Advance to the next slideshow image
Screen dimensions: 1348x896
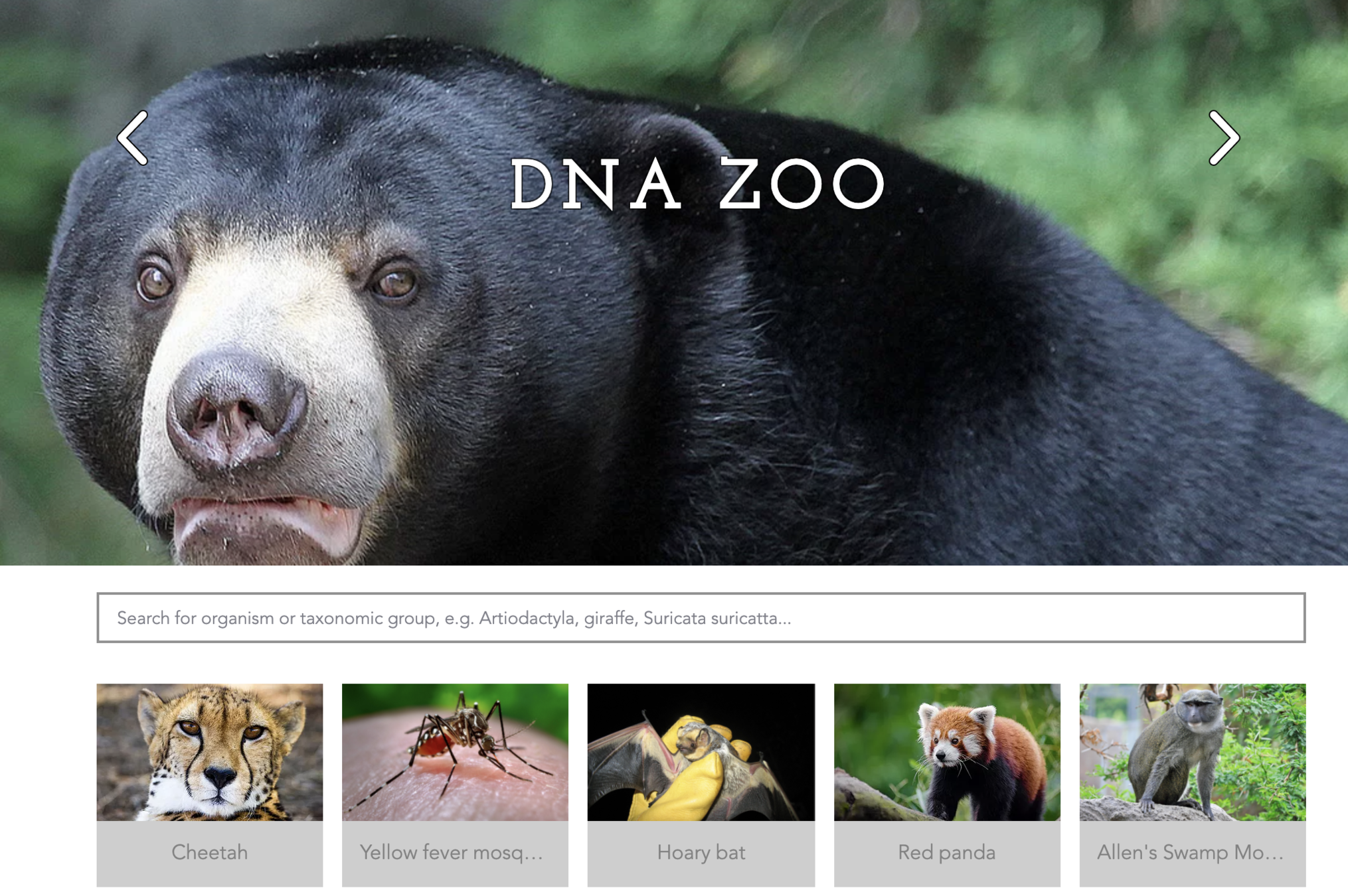[x=1223, y=137]
